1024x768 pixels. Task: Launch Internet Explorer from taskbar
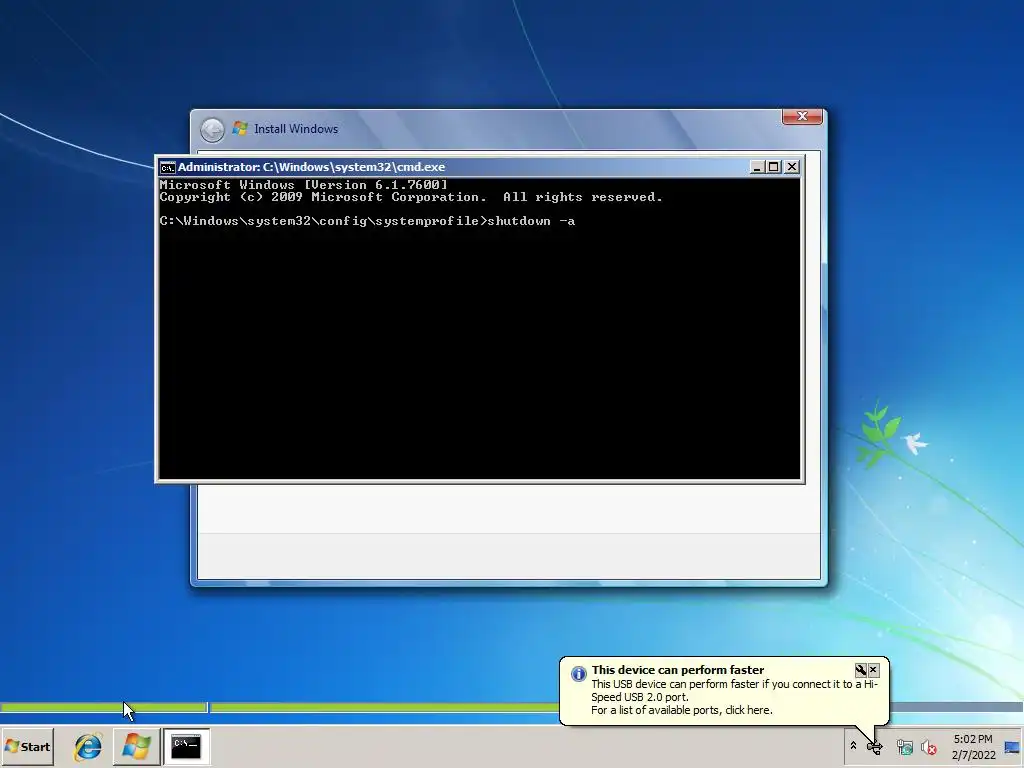point(88,746)
